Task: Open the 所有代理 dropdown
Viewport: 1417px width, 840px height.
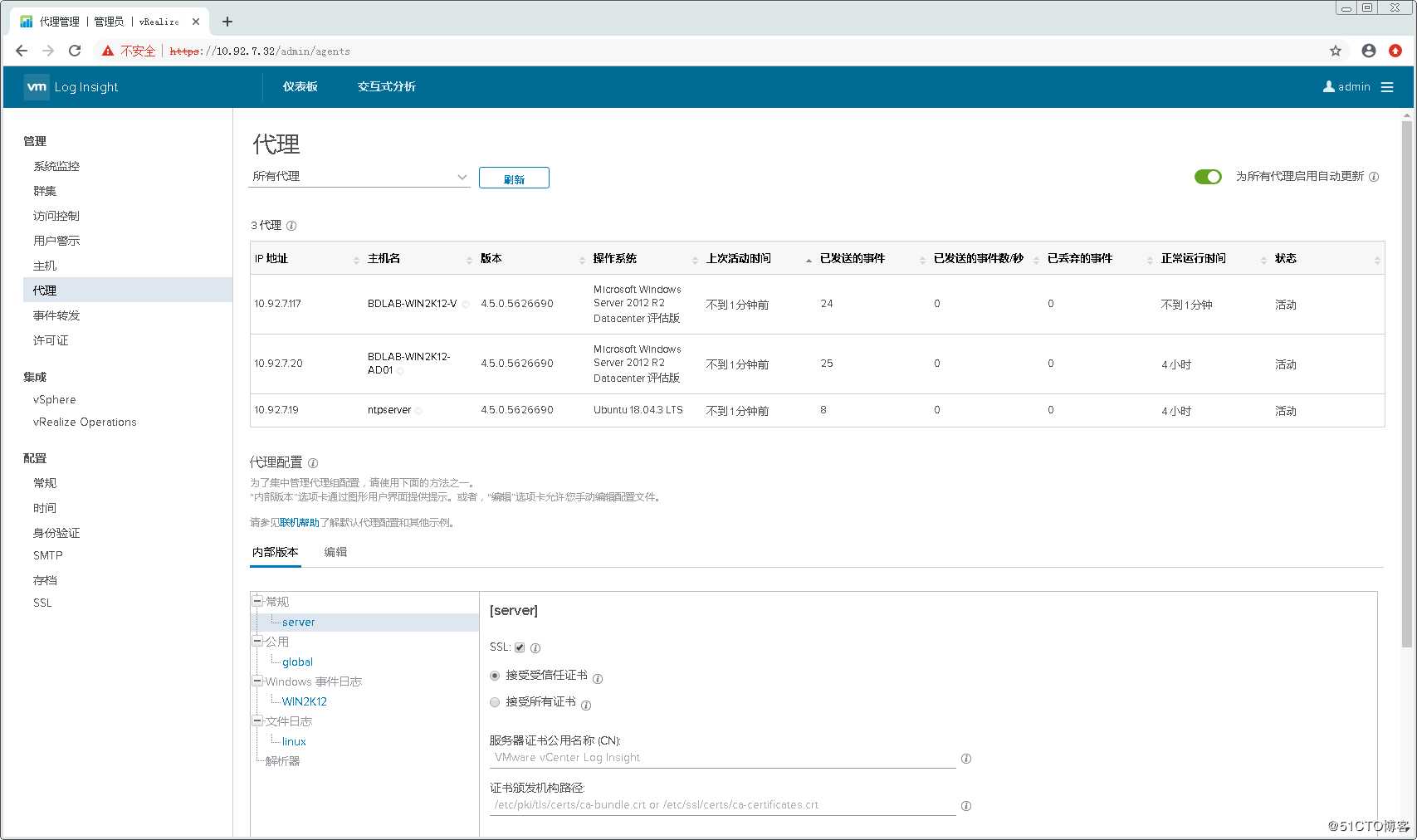Action: coord(359,177)
